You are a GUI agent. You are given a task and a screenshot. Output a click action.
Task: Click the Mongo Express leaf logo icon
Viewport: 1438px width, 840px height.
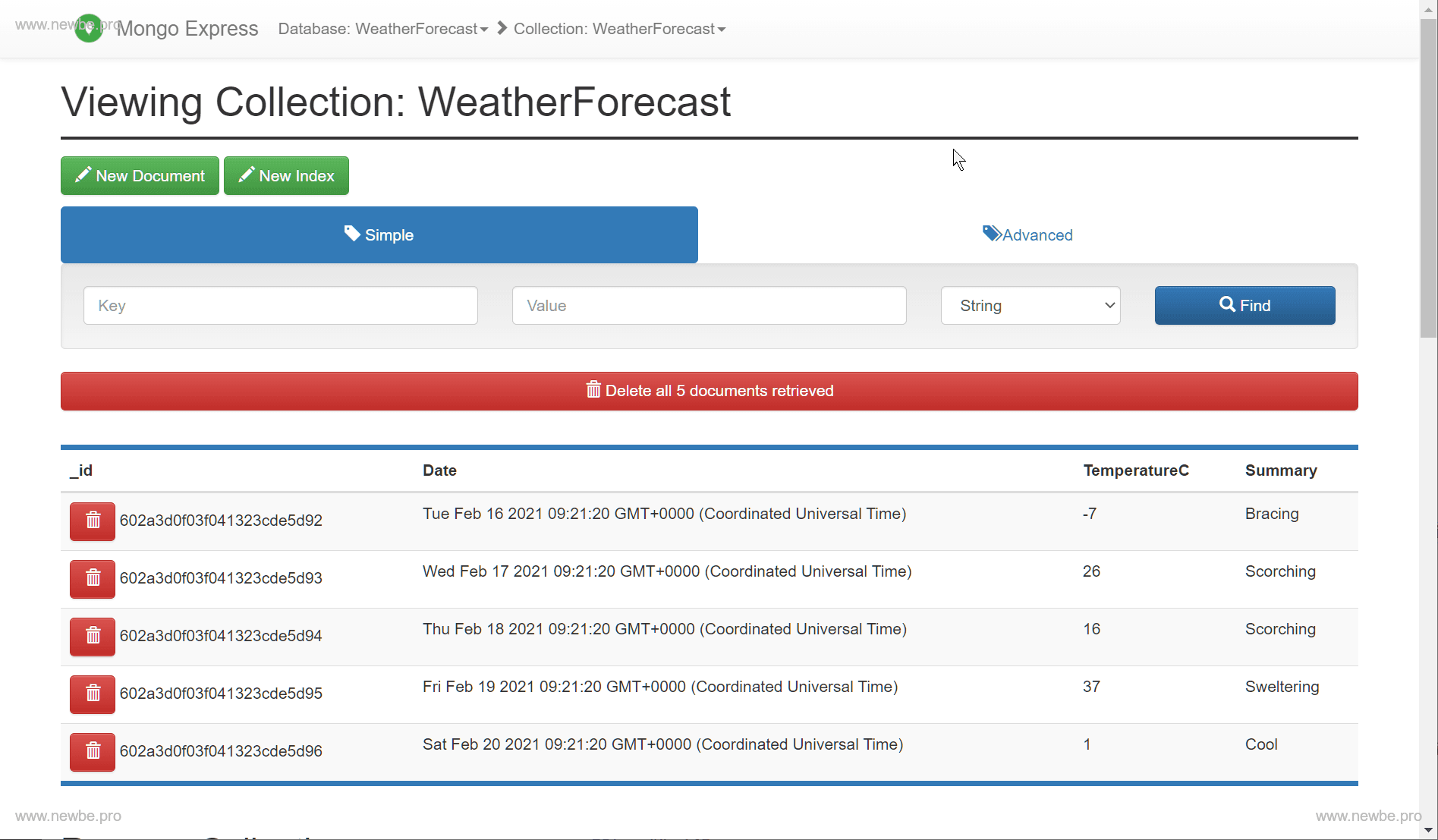pos(89,29)
